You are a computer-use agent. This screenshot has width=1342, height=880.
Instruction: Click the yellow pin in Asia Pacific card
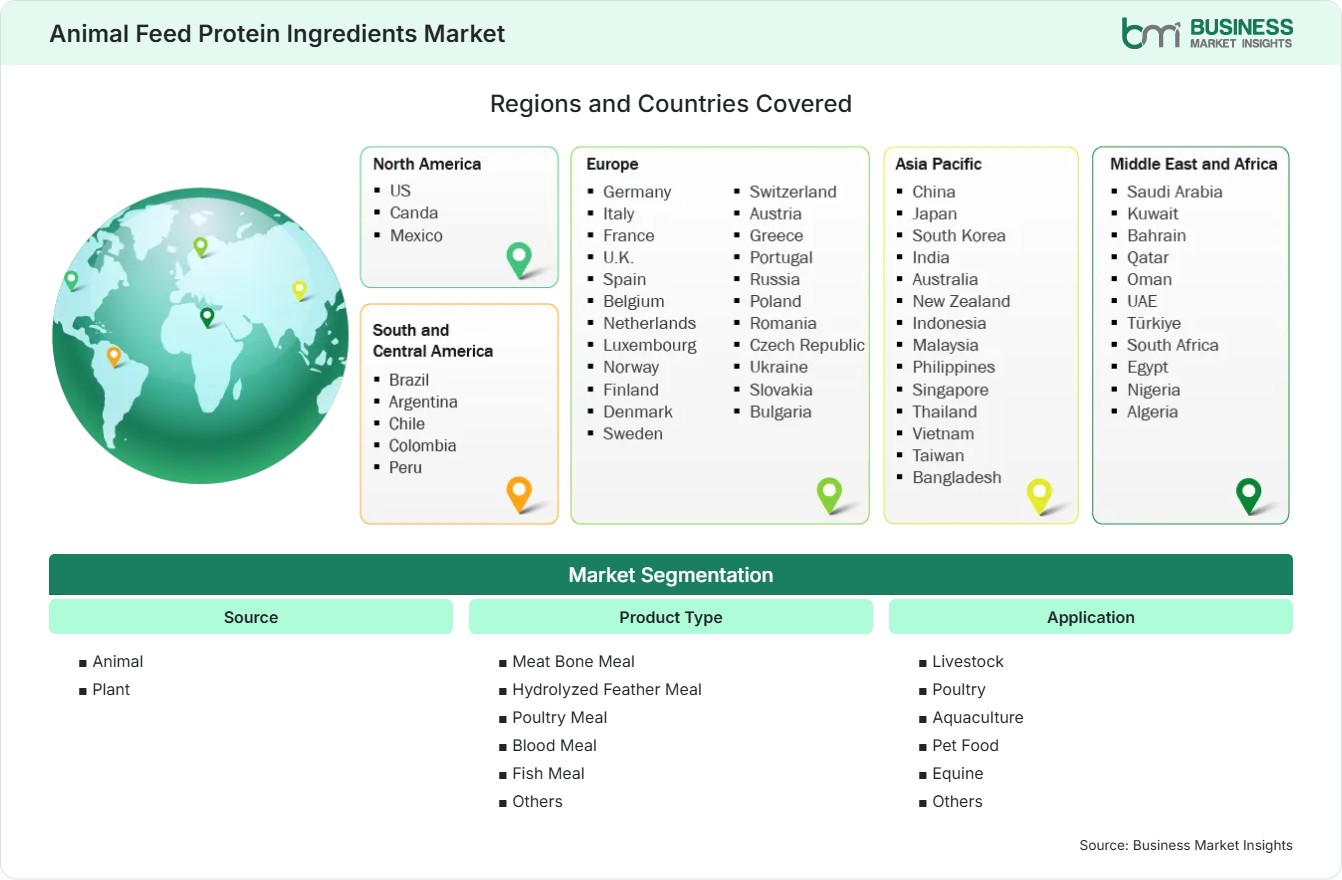[1040, 496]
